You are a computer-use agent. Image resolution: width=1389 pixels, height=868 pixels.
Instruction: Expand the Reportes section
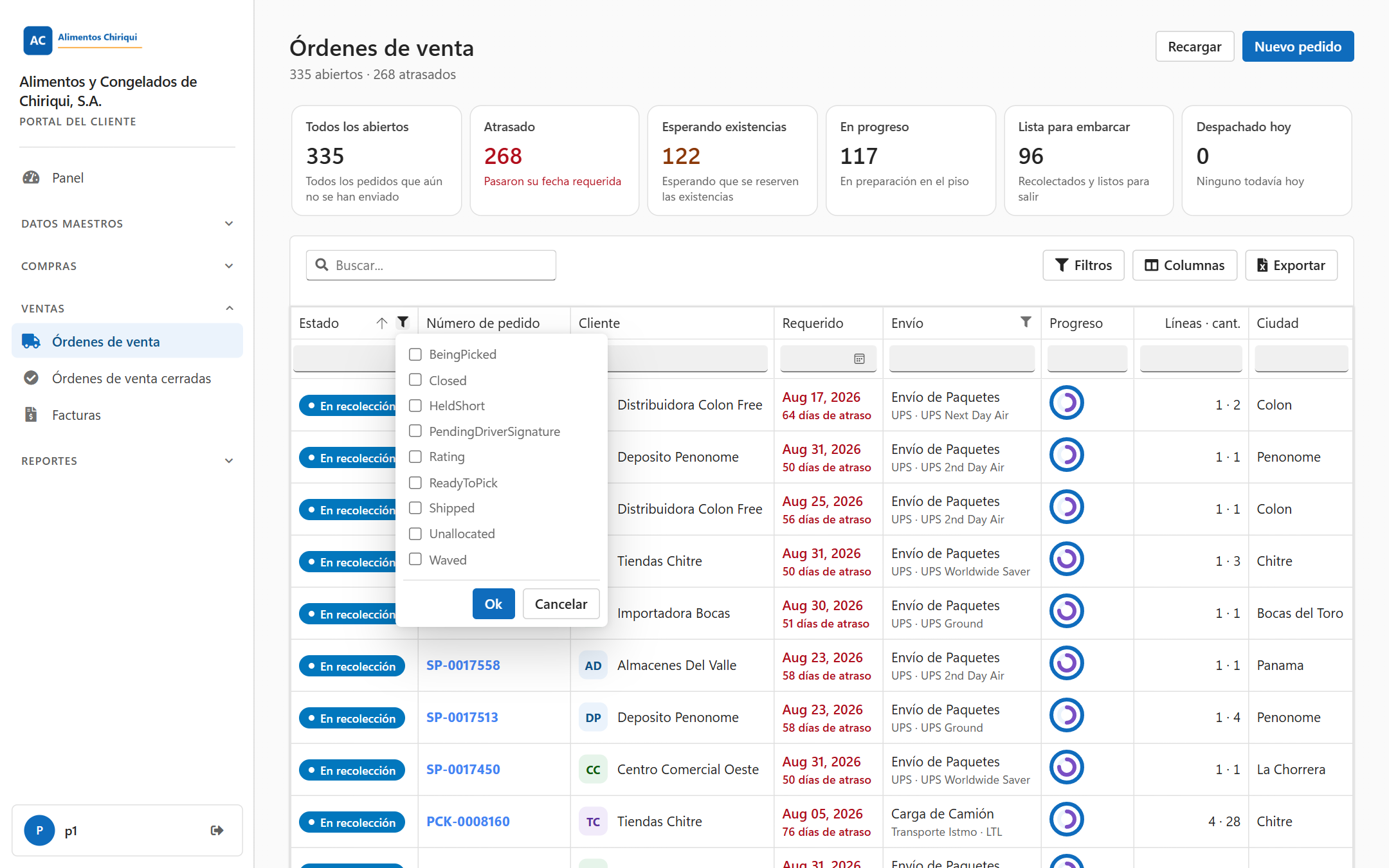[x=127, y=461]
